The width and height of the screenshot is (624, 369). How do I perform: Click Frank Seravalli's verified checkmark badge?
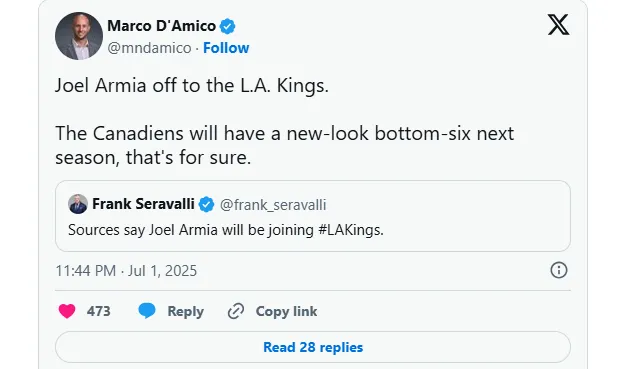(206, 205)
